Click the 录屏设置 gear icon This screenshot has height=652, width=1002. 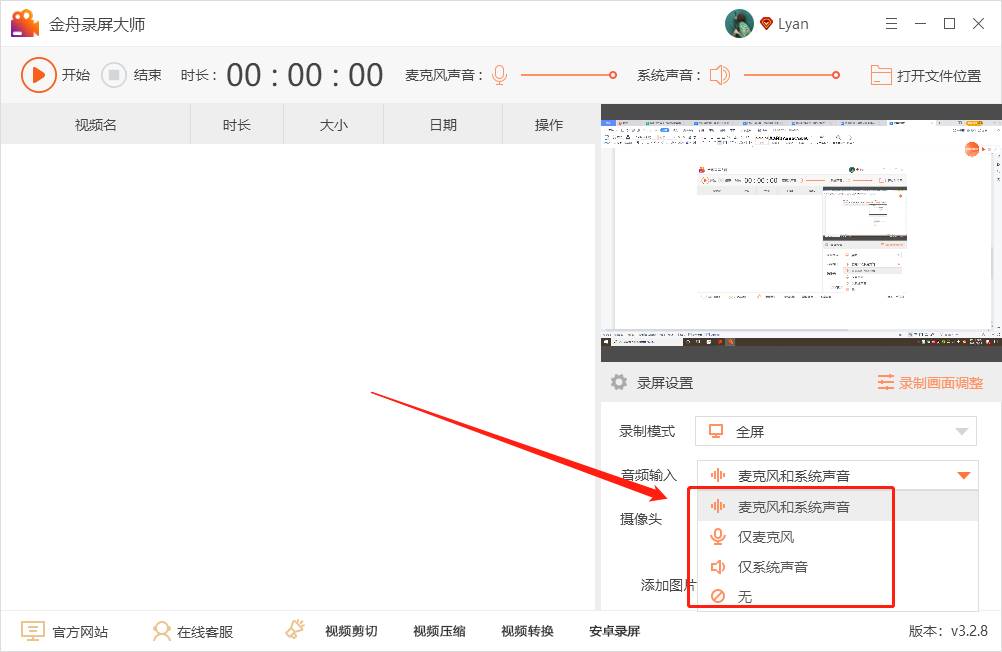618,381
